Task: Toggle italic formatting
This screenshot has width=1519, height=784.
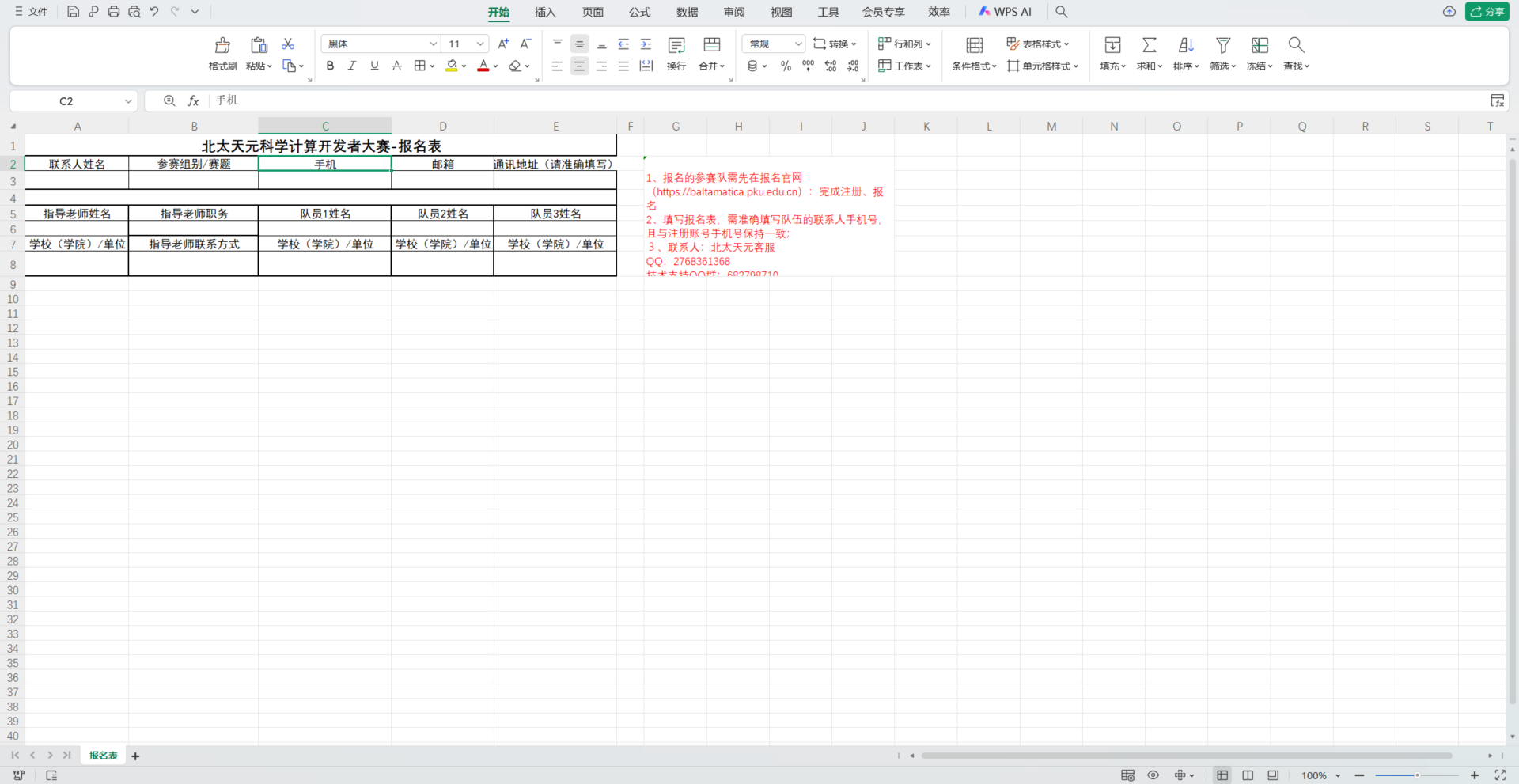Action: [x=352, y=66]
